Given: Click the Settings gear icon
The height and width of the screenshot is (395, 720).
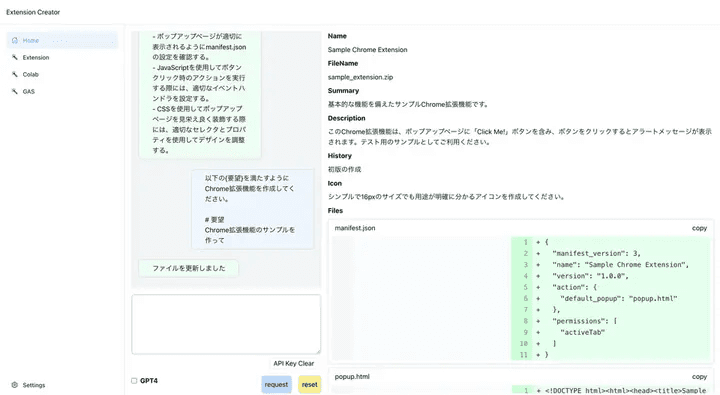Looking at the screenshot, I should tap(15, 385).
